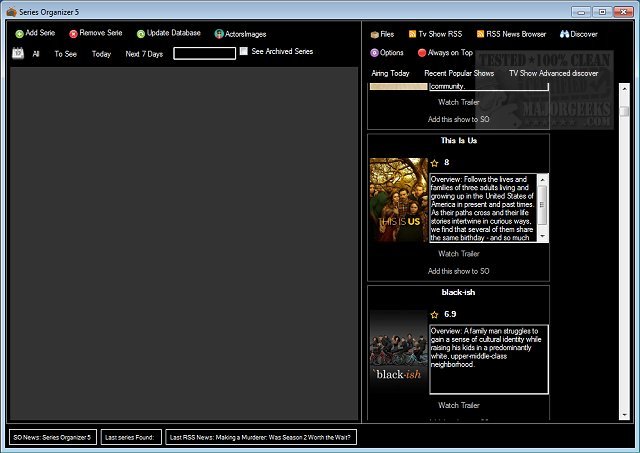This screenshot has width=640, height=453.
Task: Watch Trailer for black-ish
Action: [459, 405]
